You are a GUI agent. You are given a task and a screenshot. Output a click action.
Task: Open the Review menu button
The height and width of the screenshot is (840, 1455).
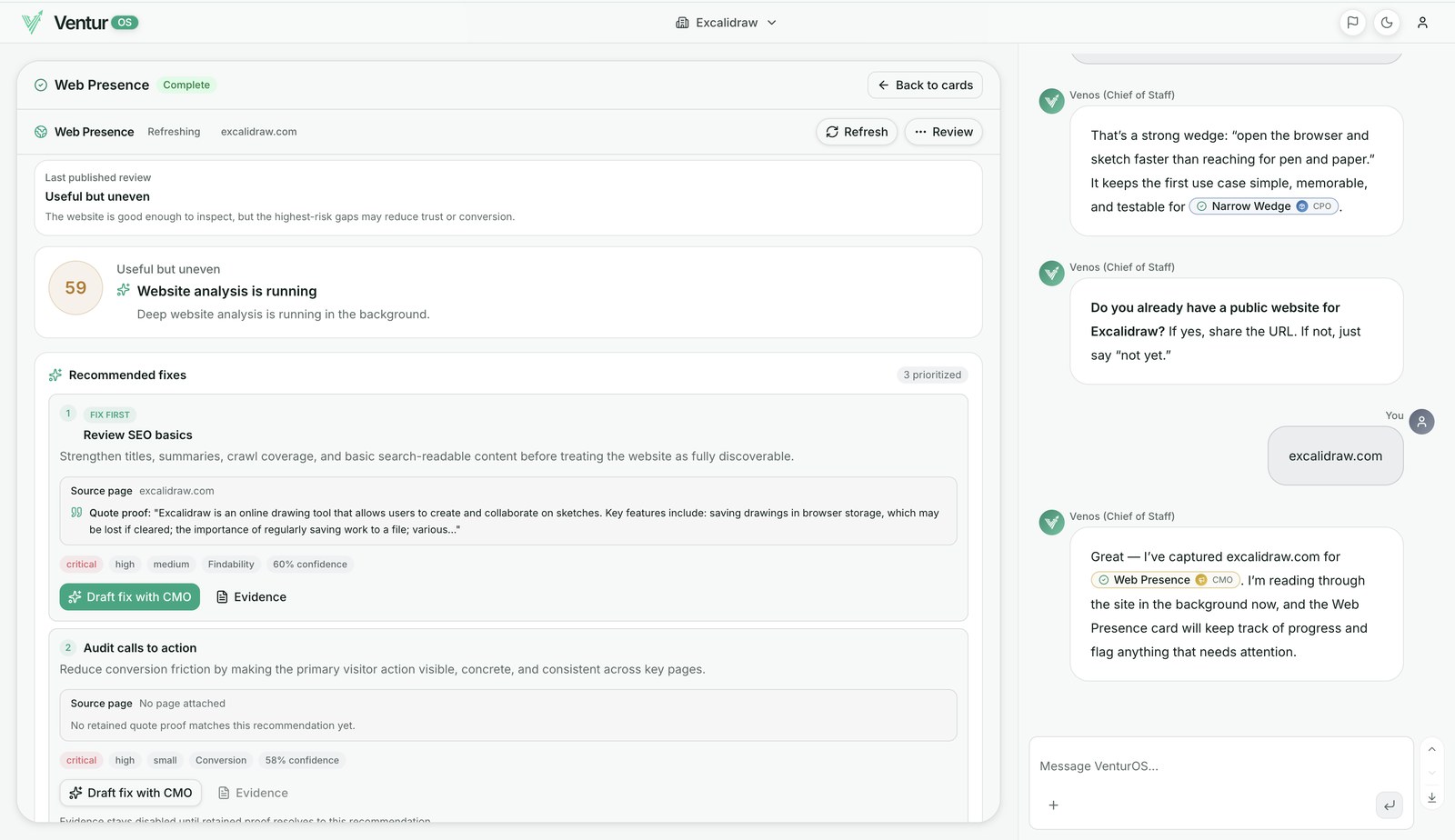[x=943, y=132]
